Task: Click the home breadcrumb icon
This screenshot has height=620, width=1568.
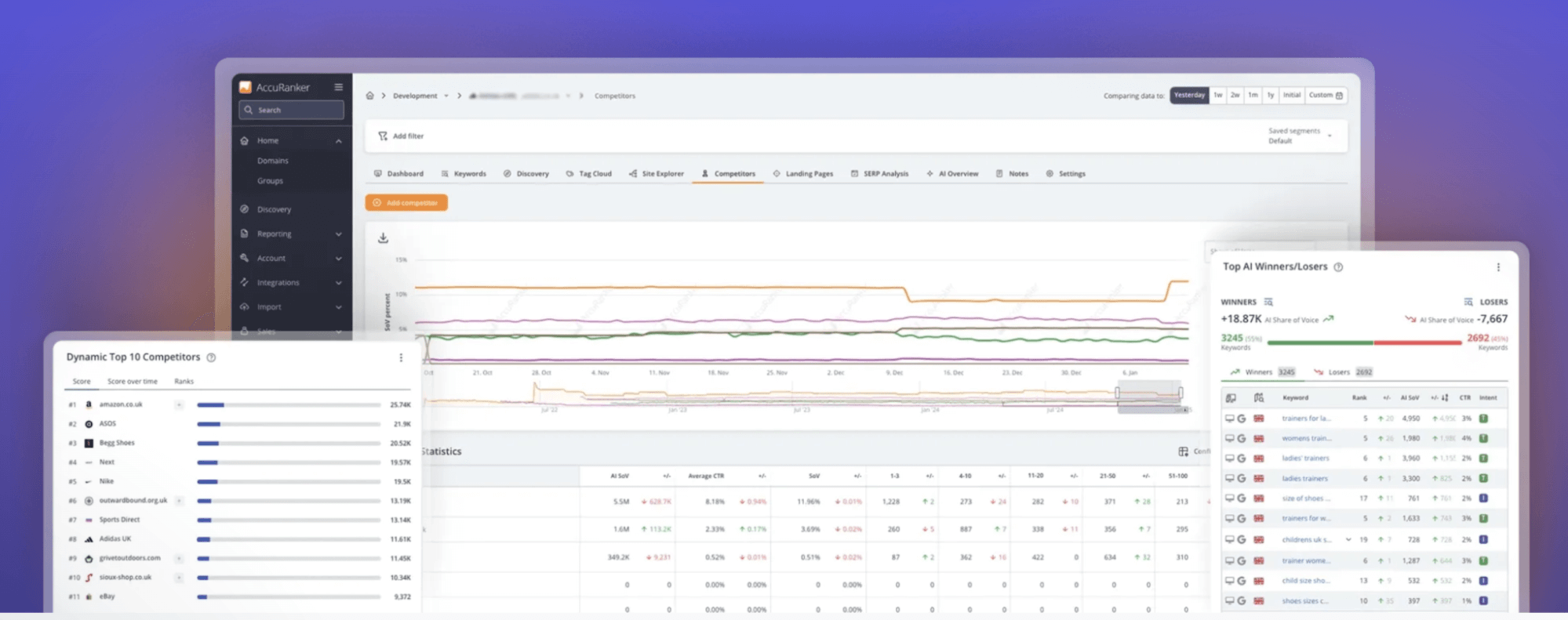Action: 369,96
